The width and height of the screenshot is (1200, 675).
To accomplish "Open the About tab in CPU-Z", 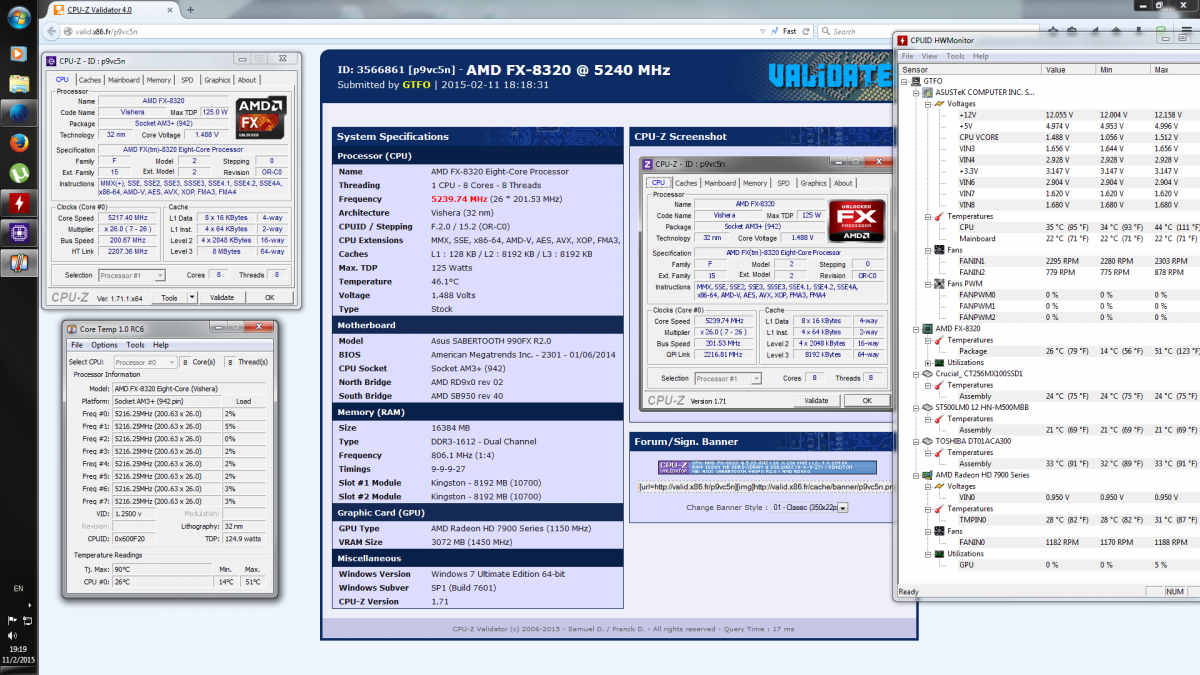I will click(x=247, y=80).
